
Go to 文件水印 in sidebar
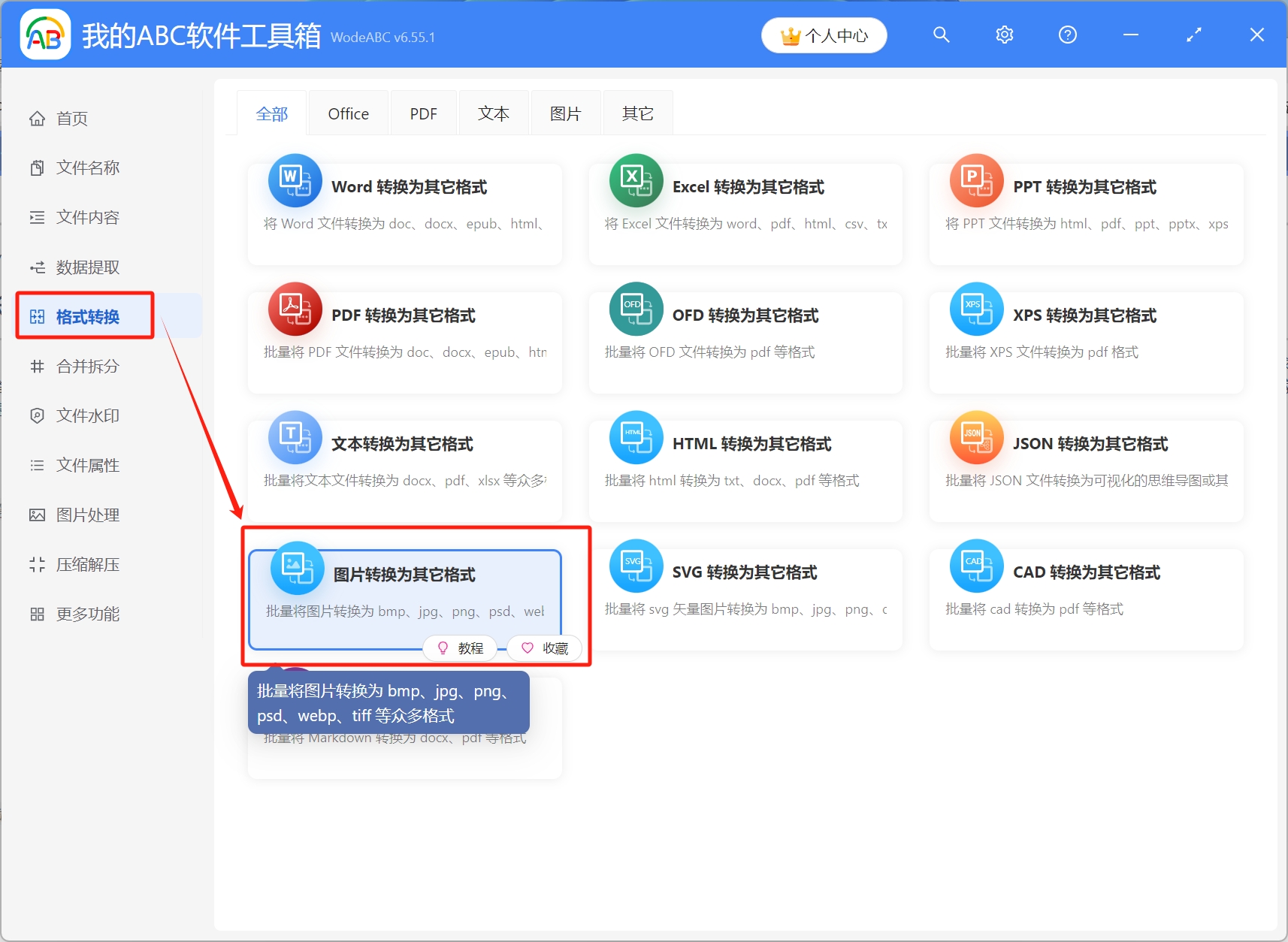pyautogui.click(x=87, y=416)
